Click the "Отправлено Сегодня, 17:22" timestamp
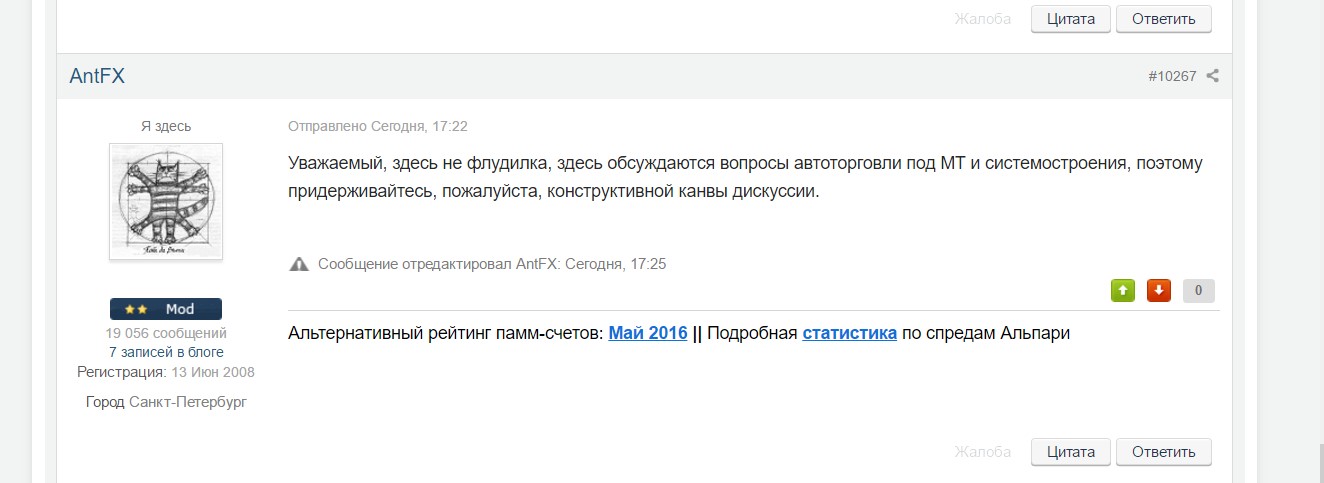 pos(378,126)
